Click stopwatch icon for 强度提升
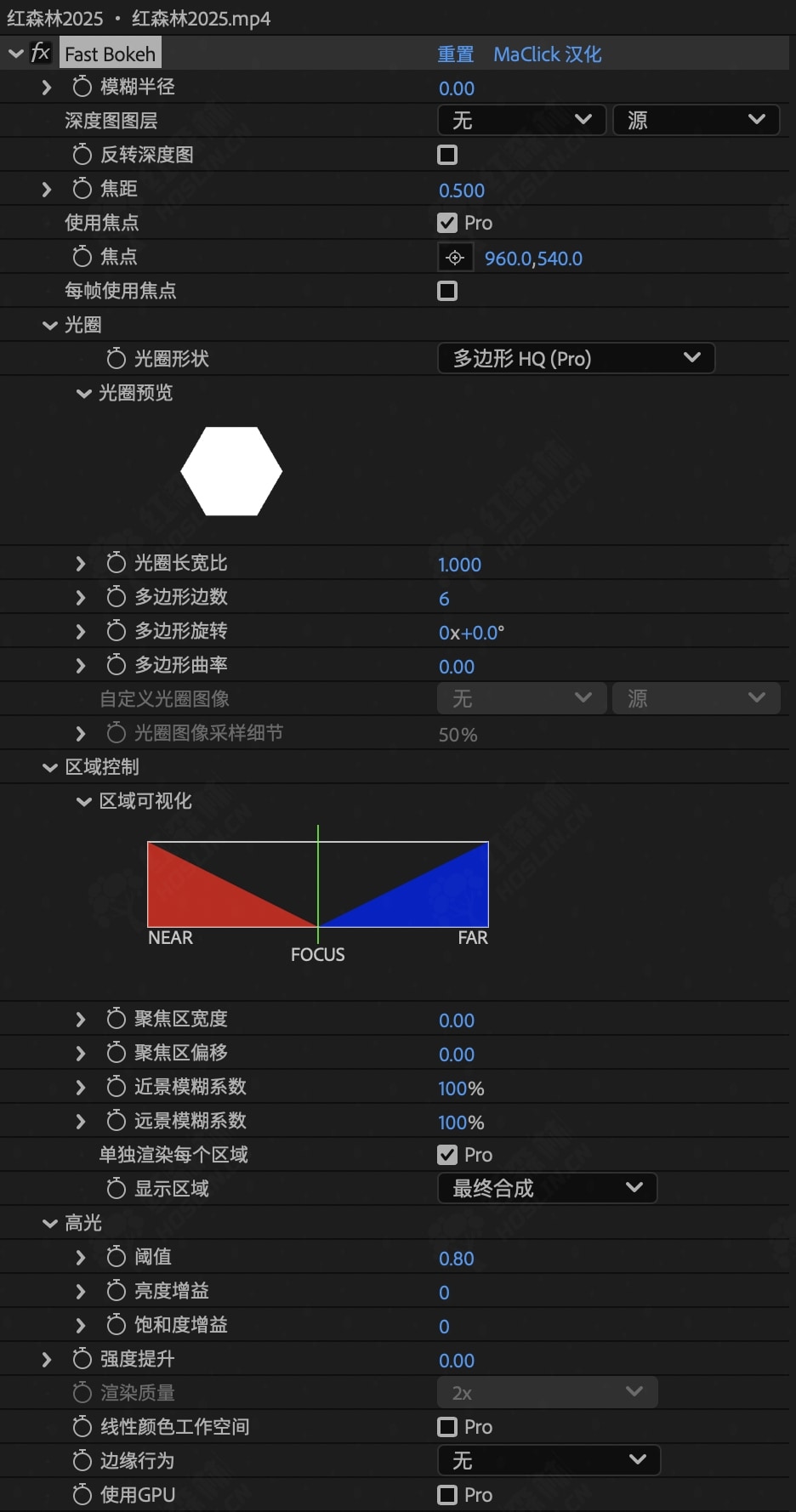This screenshot has width=796, height=1512. coord(82,1359)
